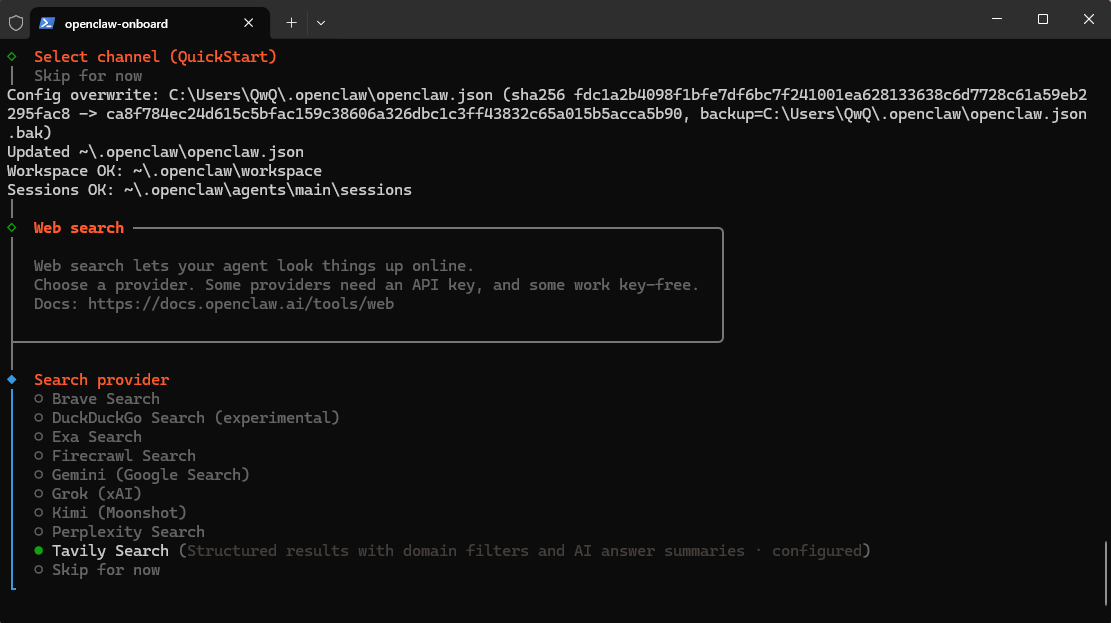Select Grok (xAI) option
1111x623 pixels.
click(x=96, y=494)
